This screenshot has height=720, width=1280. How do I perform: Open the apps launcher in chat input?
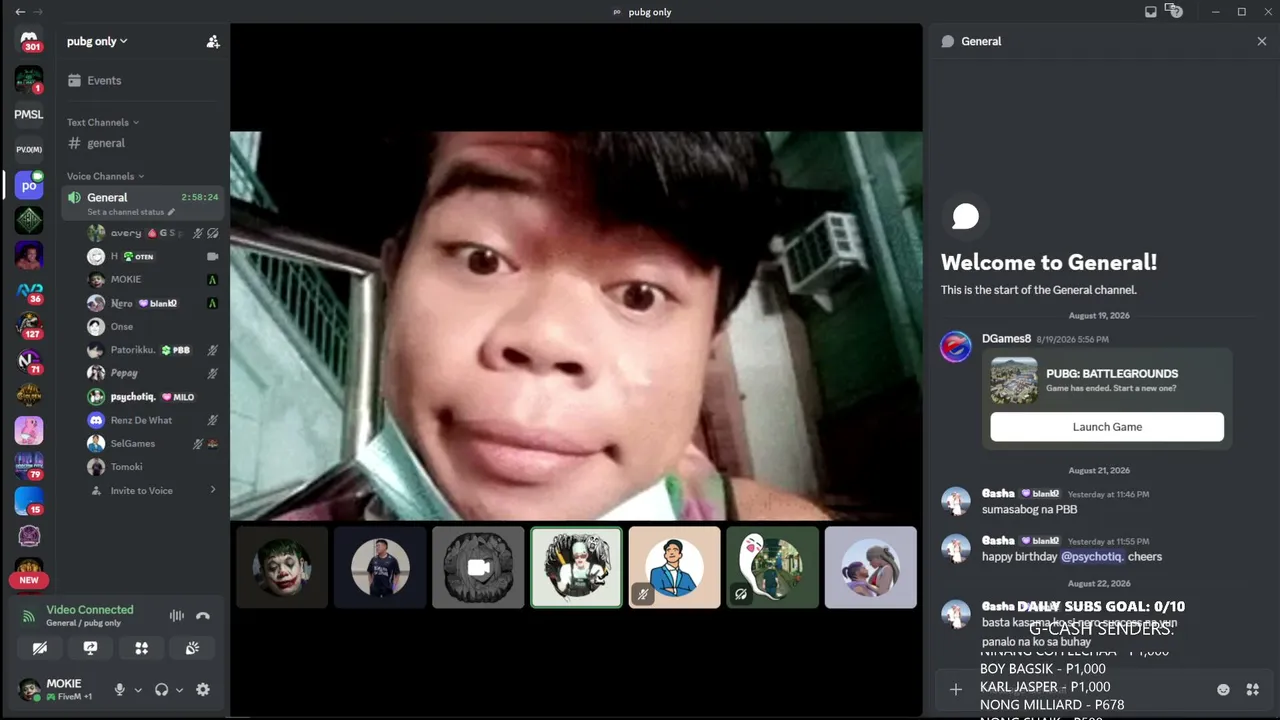[1252, 689]
